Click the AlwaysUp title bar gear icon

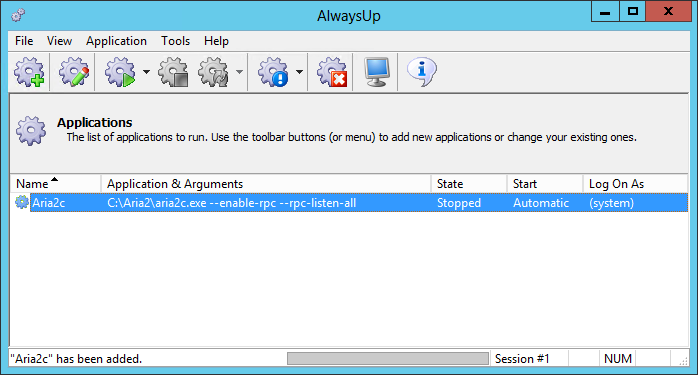click(x=18, y=15)
